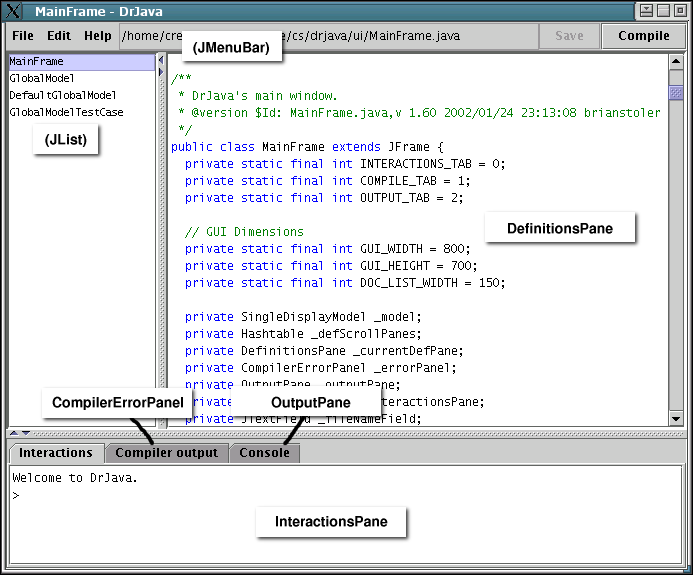The width and height of the screenshot is (693, 575).
Task: Click 'public class MainFrame extends JFrame' line
Action: [307, 147]
